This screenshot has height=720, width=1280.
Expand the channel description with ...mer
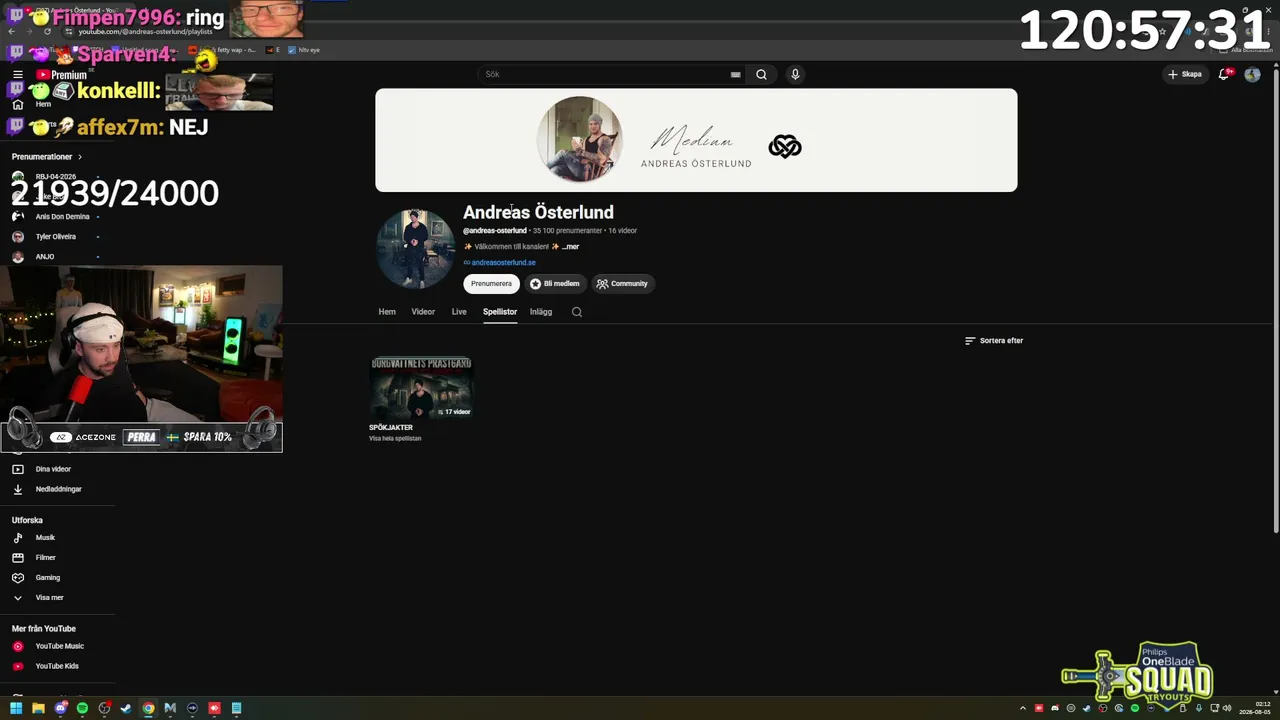(x=570, y=247)
